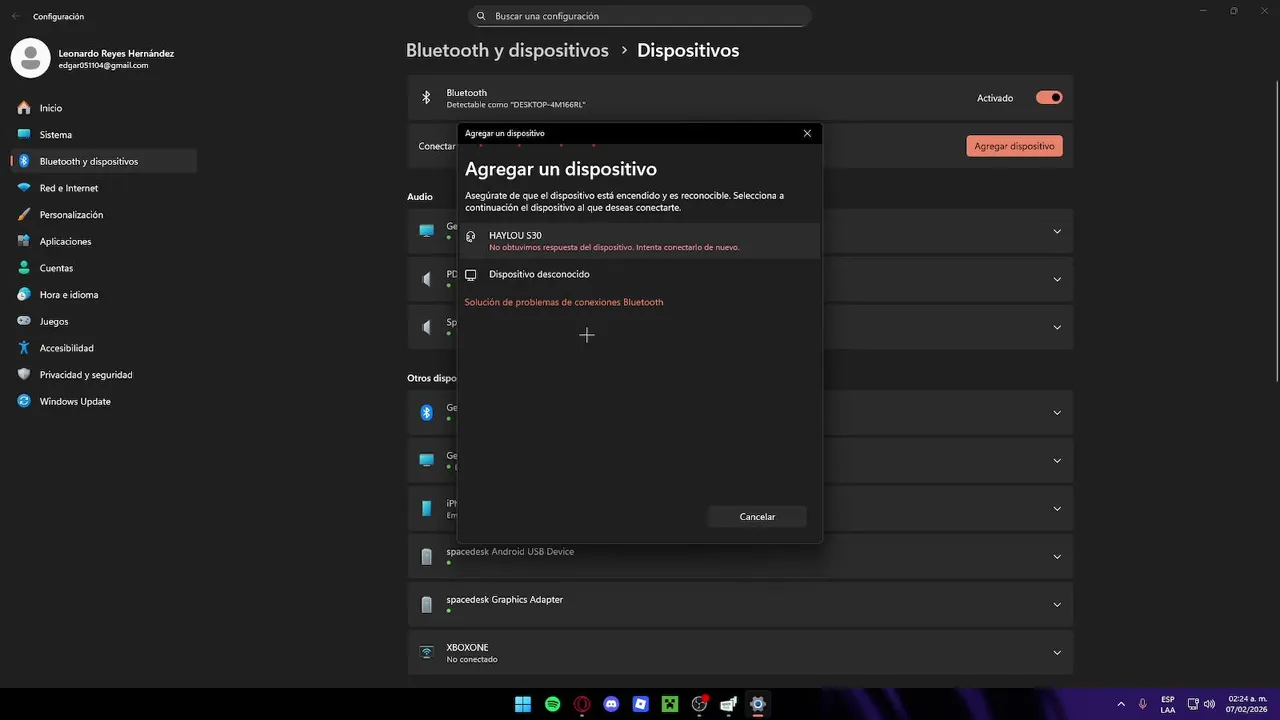The image size is (1280, 720).
Task: Show hidden icons in system tray
Action: [x=1120, y=704]
